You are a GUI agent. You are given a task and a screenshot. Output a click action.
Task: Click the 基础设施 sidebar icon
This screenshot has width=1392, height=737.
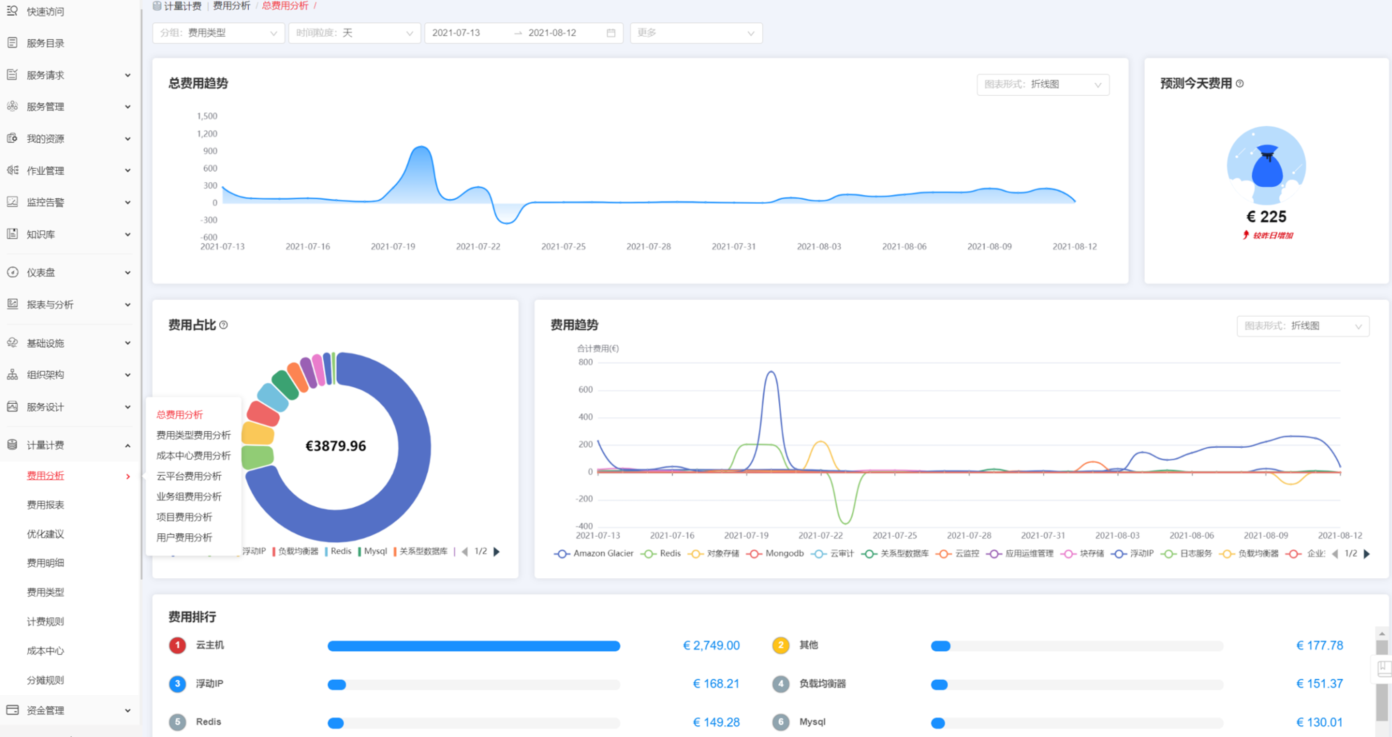coord(12,343)
